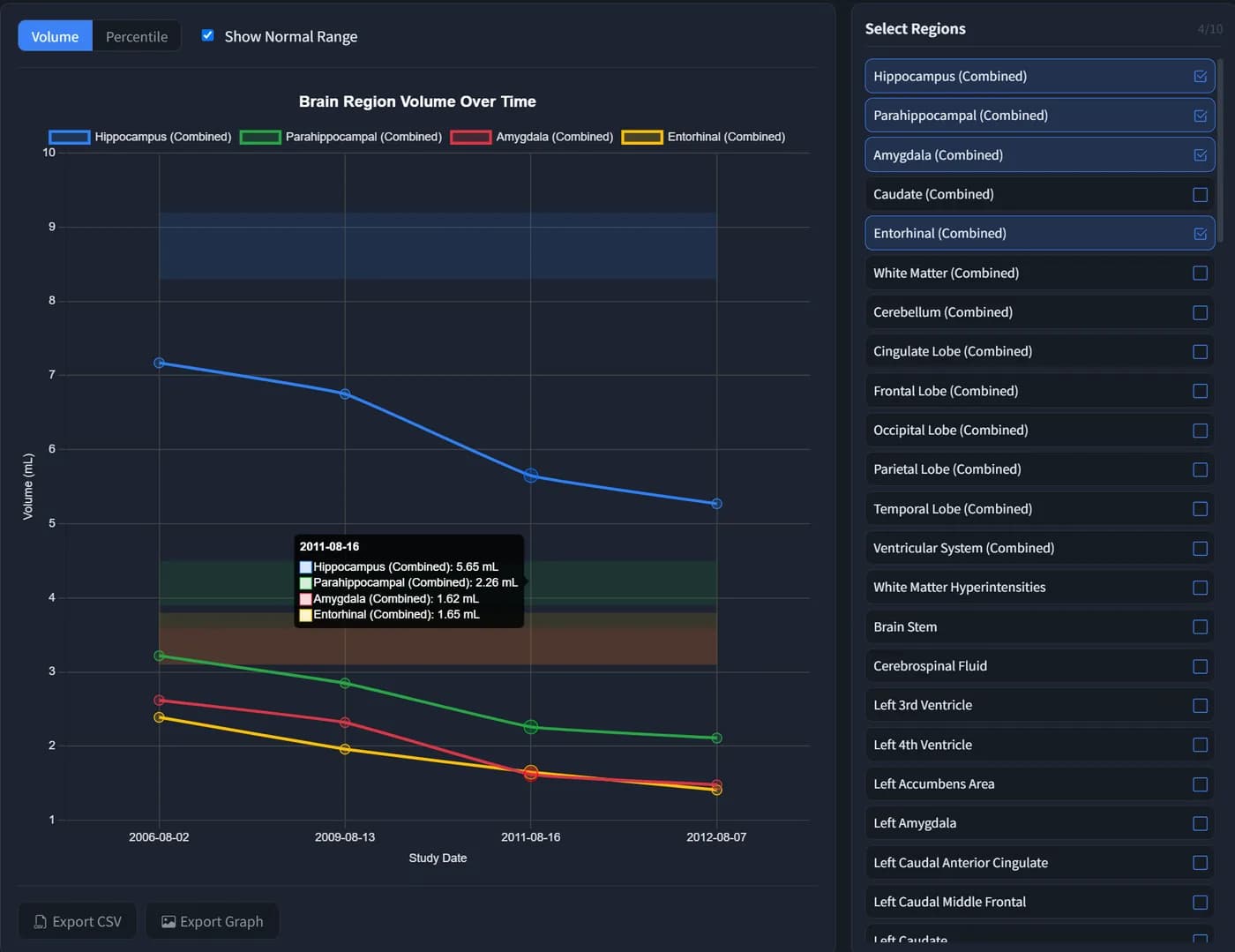This screenshot has height=952, width=1235.
Task: Click the 2006-08-02 x-axis date label
Action: point(159,837)
